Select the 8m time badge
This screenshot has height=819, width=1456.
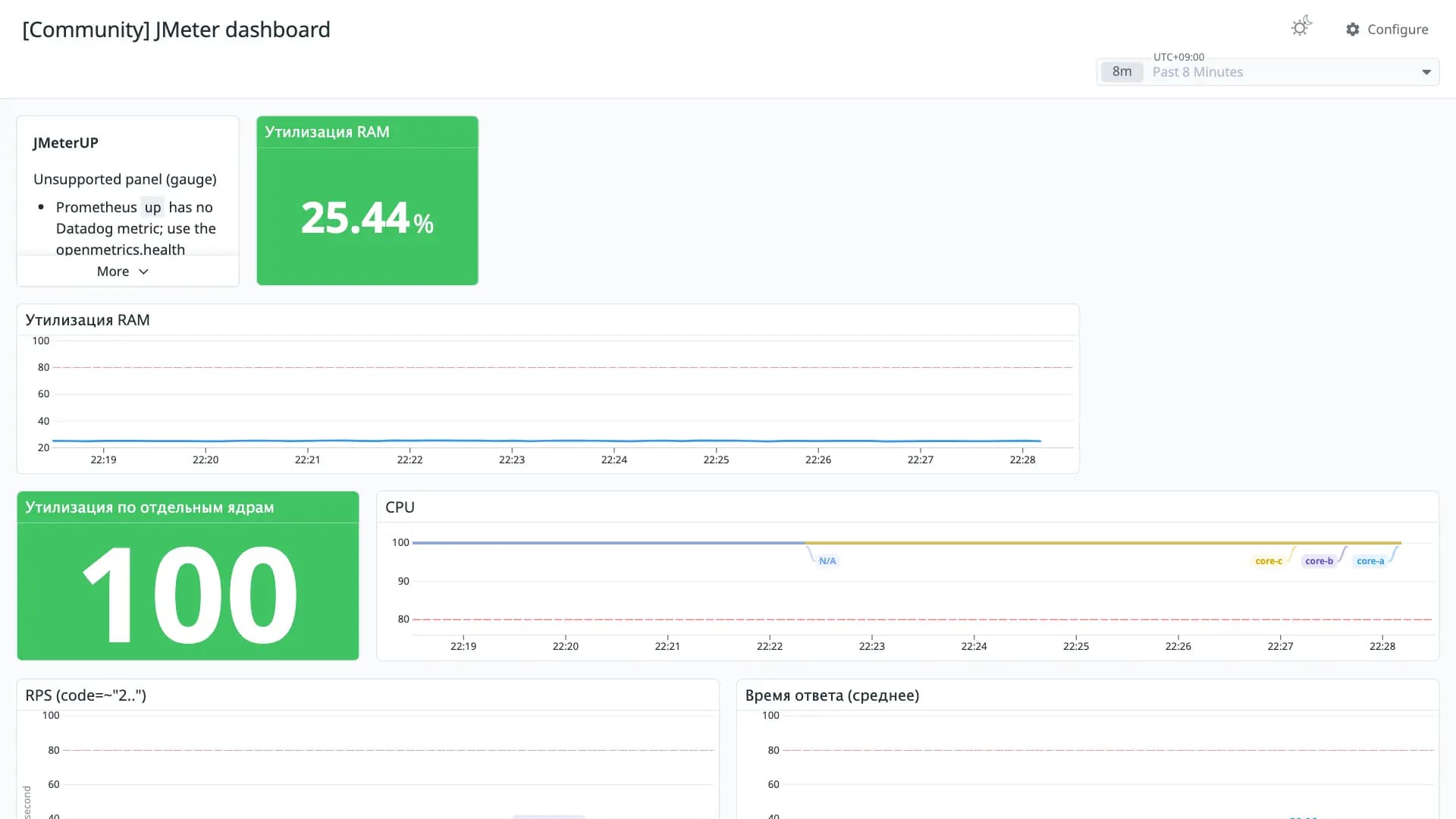1122,72
